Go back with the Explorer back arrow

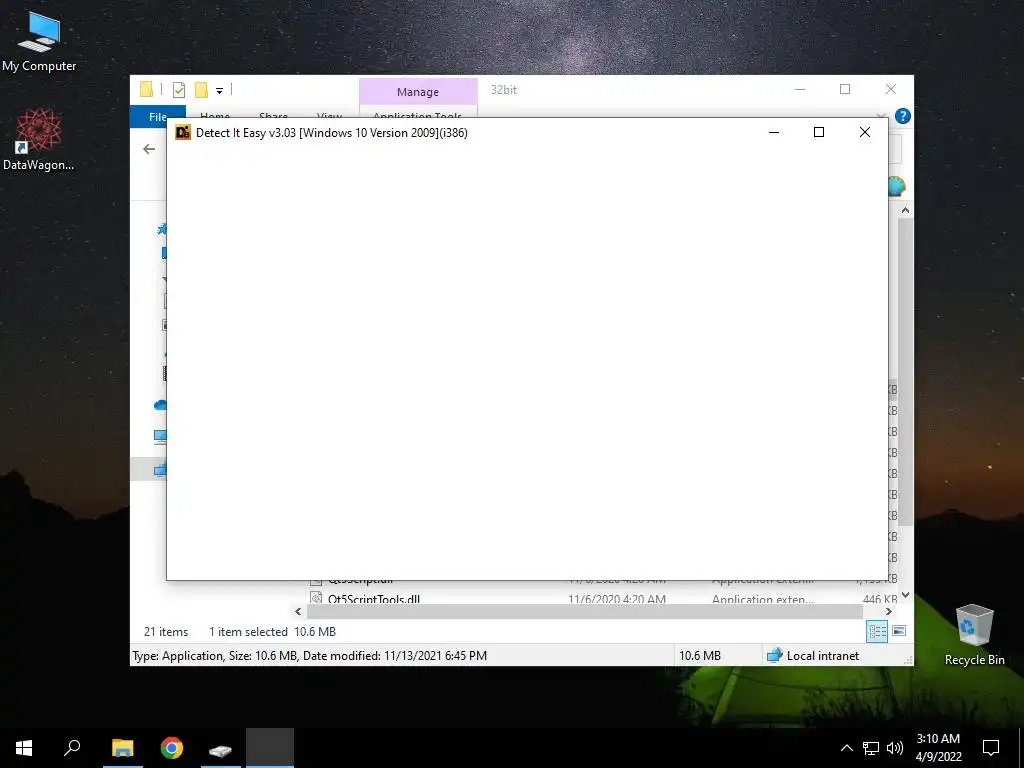[x=149, y=149]
